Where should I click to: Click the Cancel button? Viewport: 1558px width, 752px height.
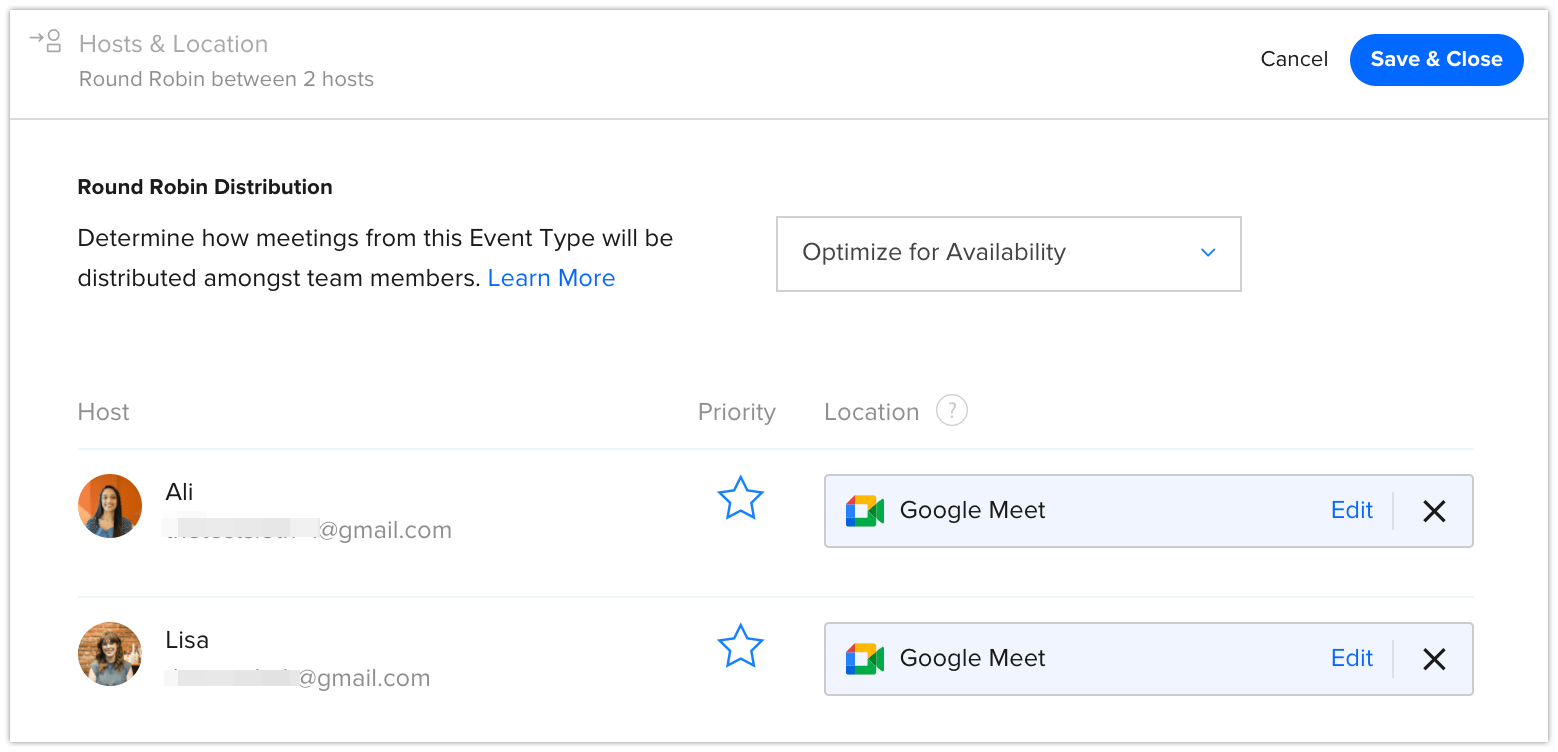1294,60
